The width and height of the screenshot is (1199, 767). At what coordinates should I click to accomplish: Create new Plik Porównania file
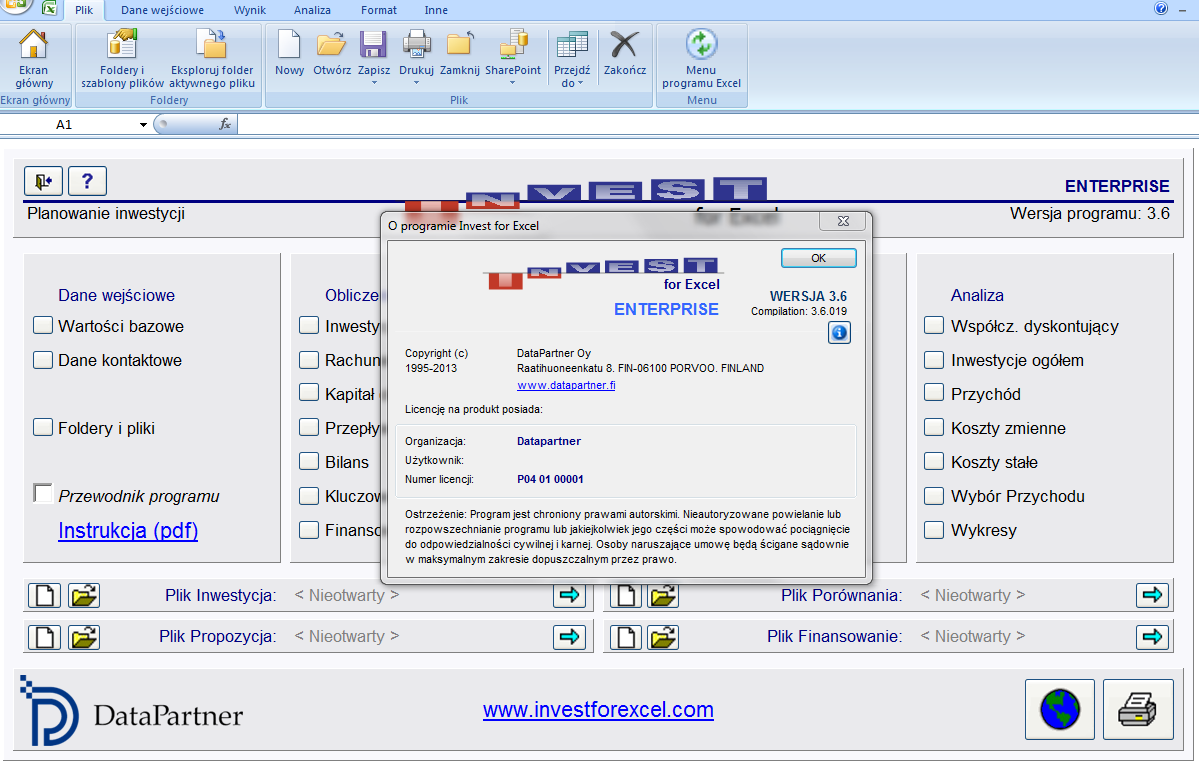[x=625, y=595]
